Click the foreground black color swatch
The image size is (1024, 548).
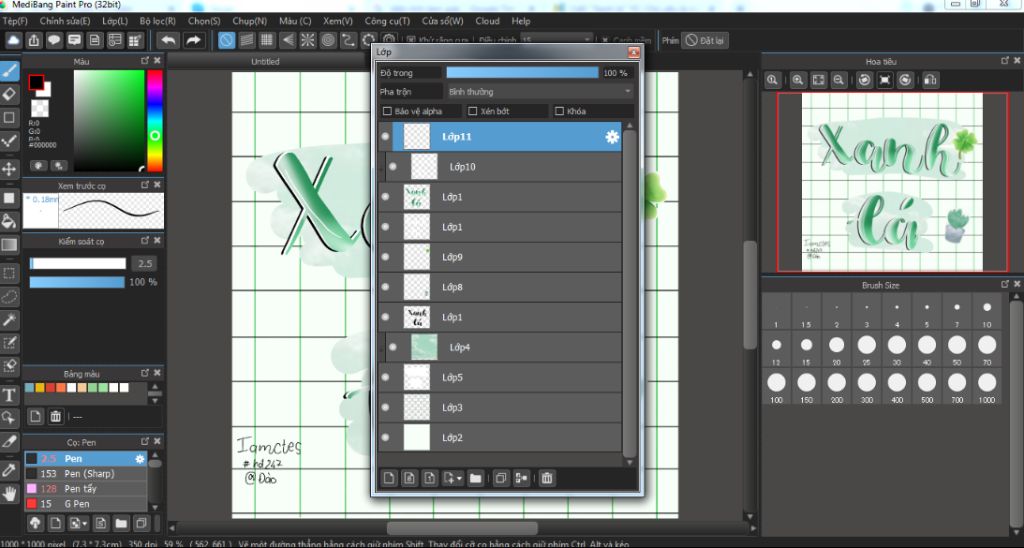36,83
